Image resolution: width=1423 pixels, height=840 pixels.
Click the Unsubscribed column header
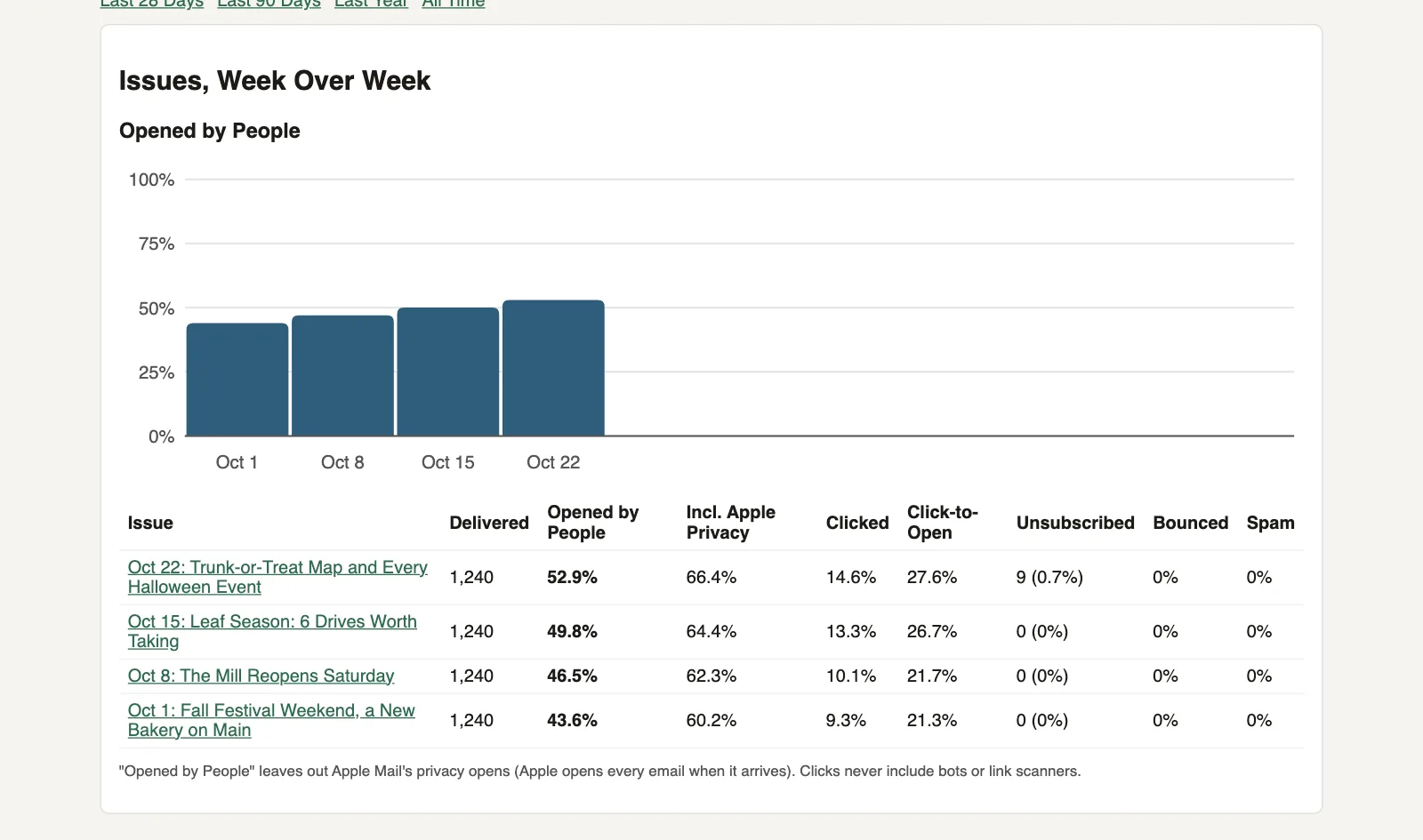[1075, 523]
